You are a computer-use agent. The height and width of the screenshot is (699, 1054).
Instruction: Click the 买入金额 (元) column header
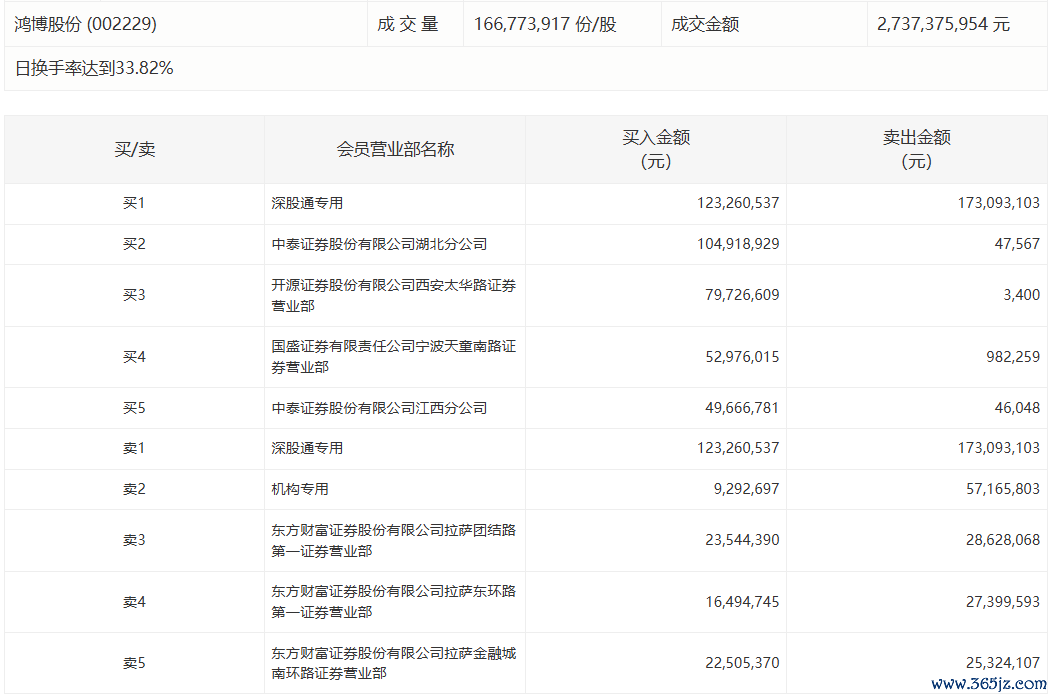coord(656,149)
